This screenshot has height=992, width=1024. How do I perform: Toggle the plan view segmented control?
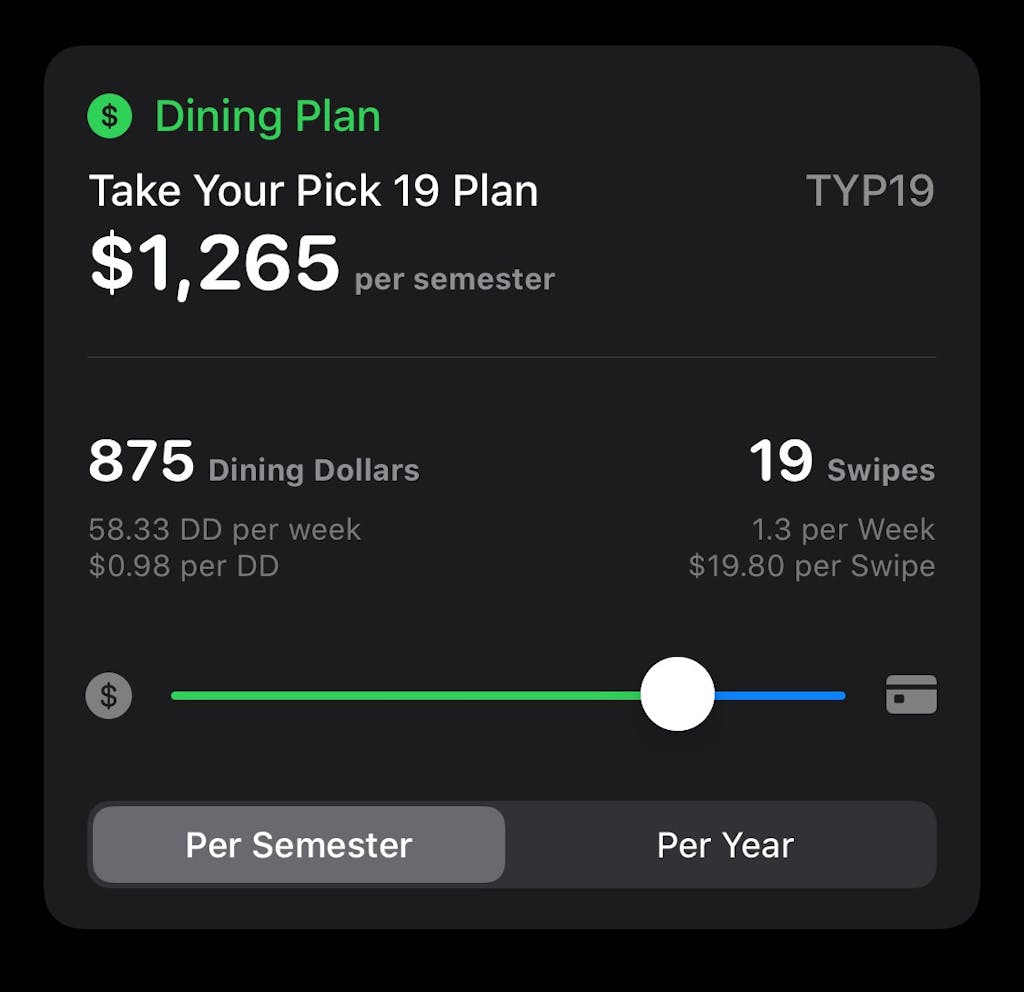click(512, 845)
